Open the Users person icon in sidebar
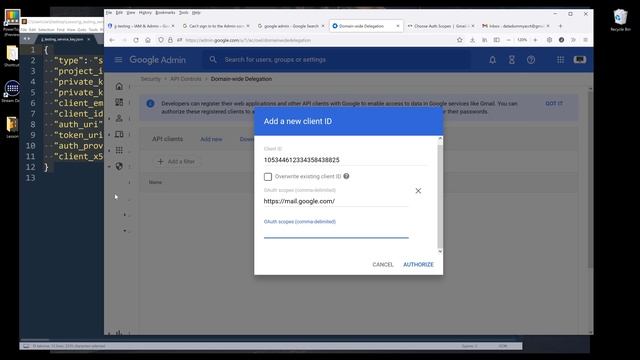 coord(119,118)
